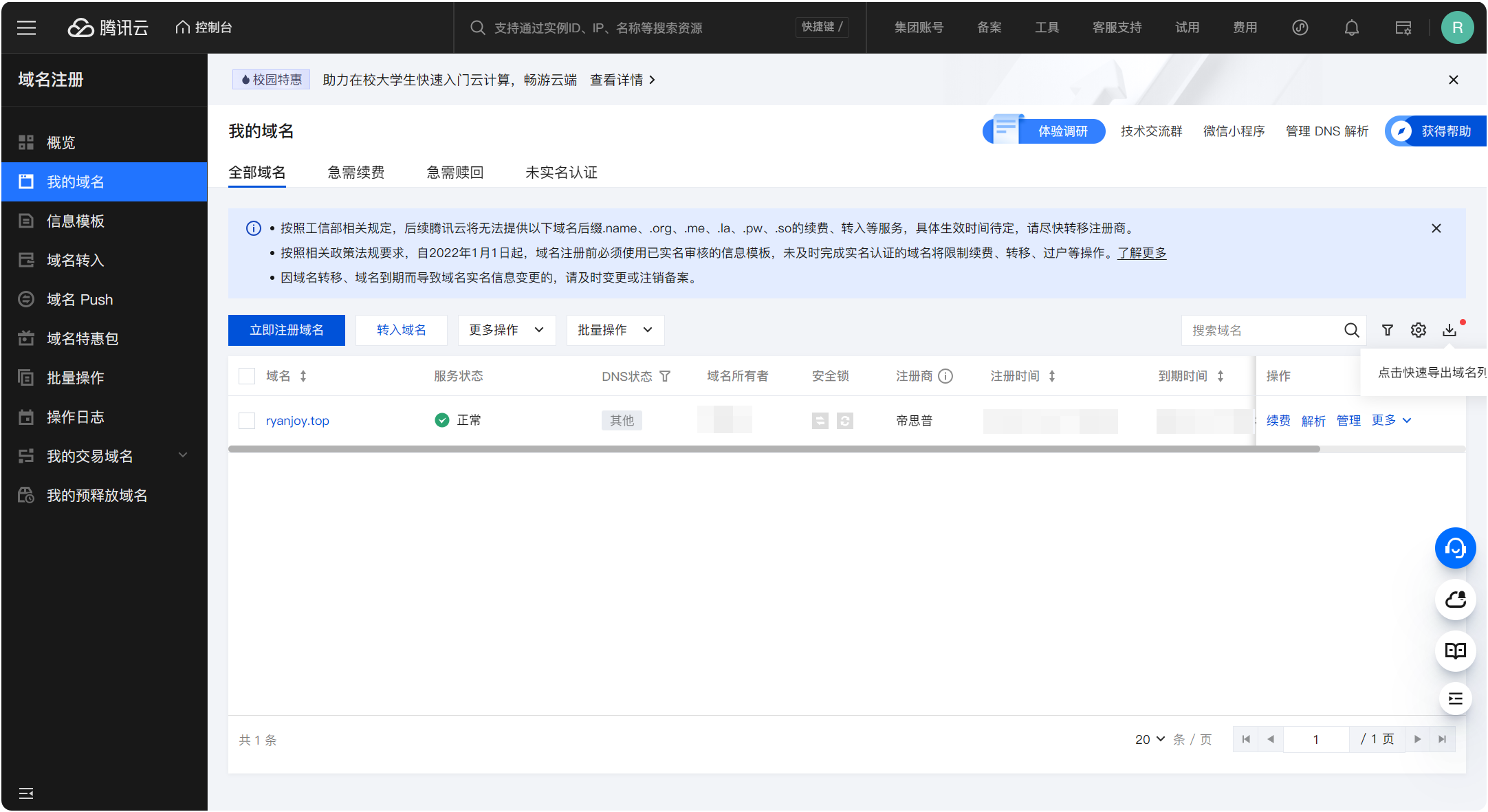The image size is (1488, 812).
Task: Open the notification bell in top bar
Action: tap(1351, 28)
